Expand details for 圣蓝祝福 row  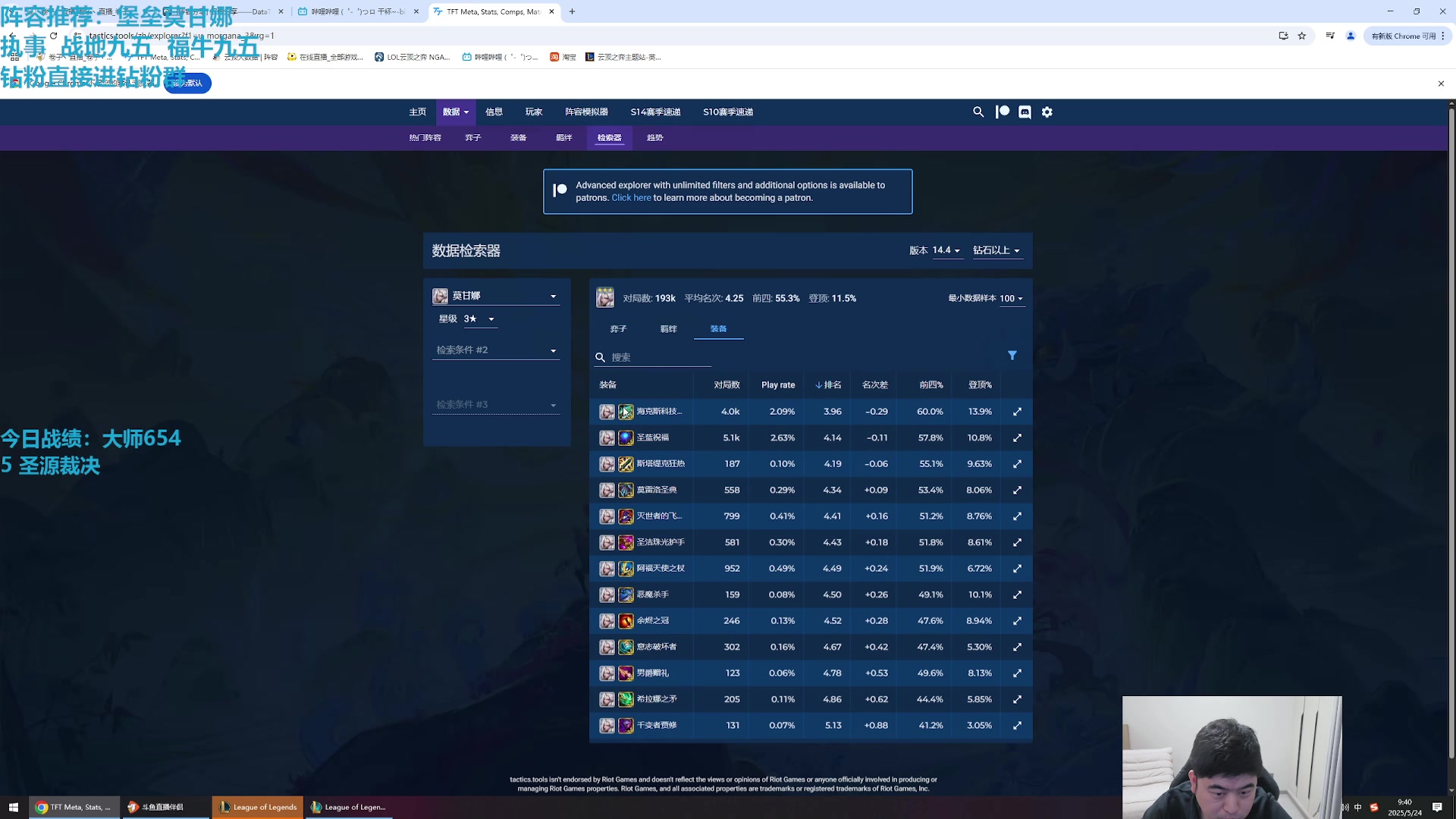tap(1018, 438)
